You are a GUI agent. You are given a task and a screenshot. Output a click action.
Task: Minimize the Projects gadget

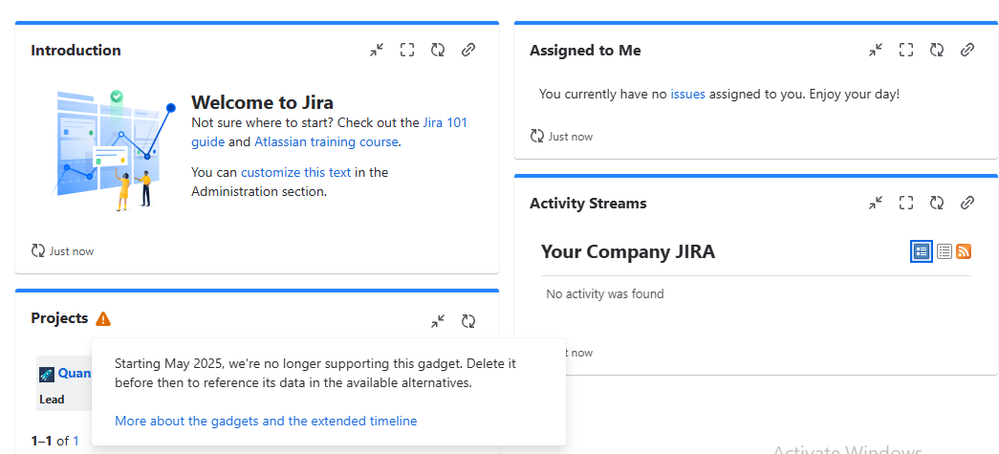click(438, 321)
